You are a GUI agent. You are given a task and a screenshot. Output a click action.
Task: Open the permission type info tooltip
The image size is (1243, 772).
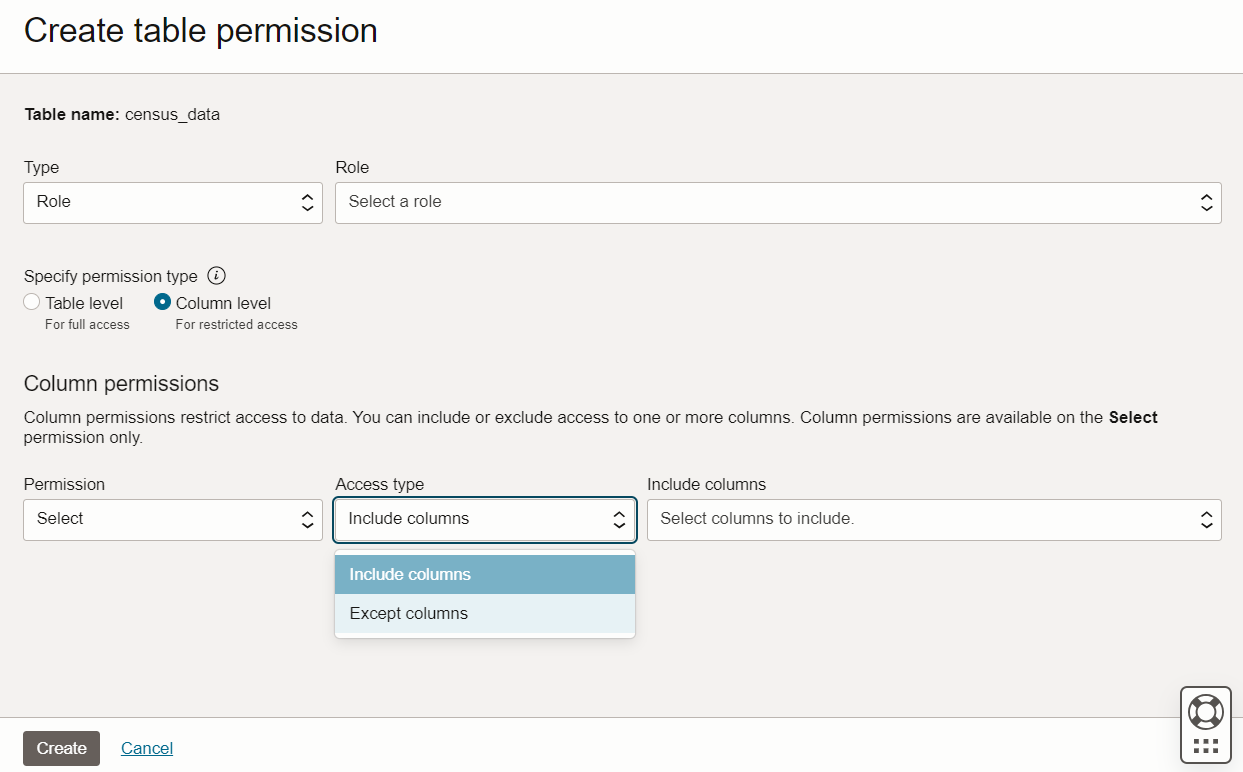point(216,276)
